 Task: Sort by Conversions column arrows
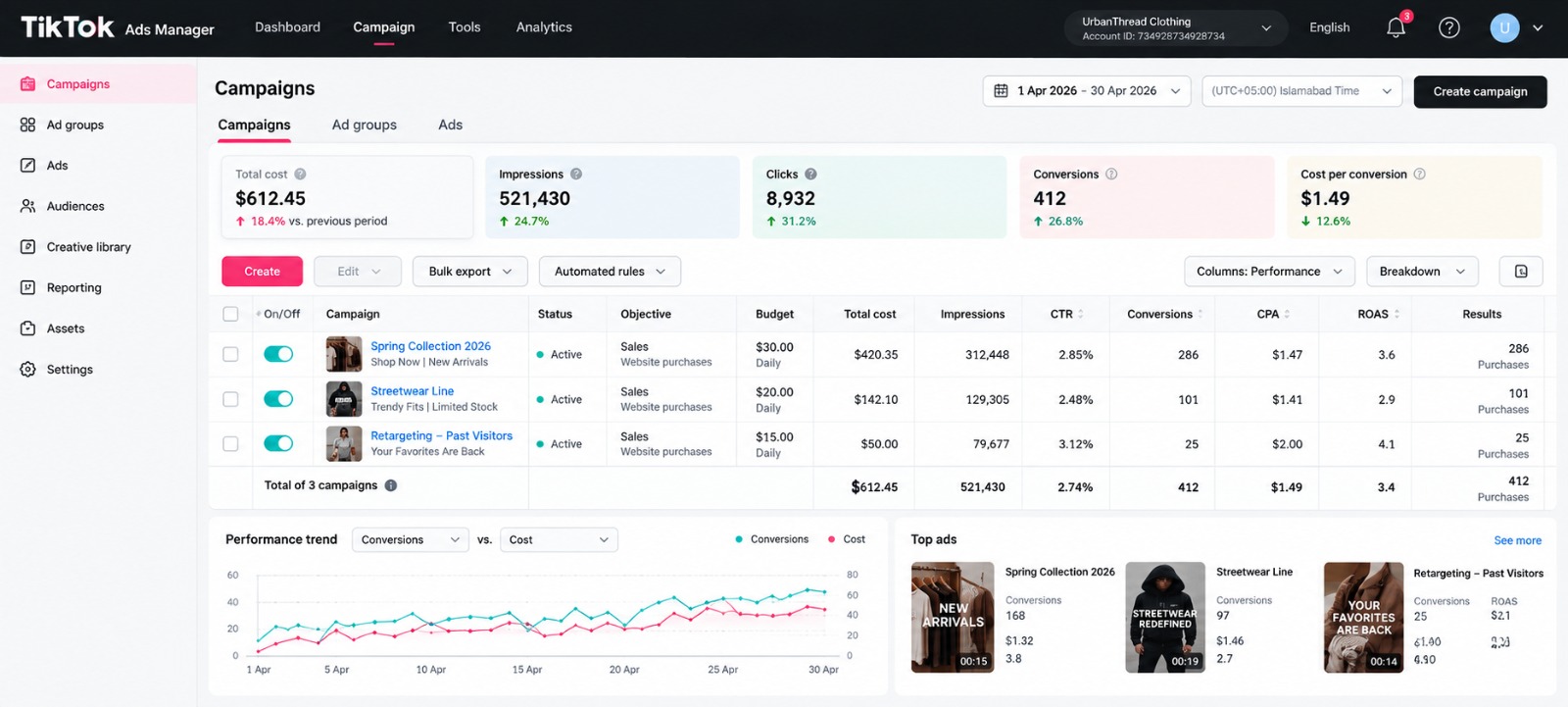click(x=1200, y=315)
